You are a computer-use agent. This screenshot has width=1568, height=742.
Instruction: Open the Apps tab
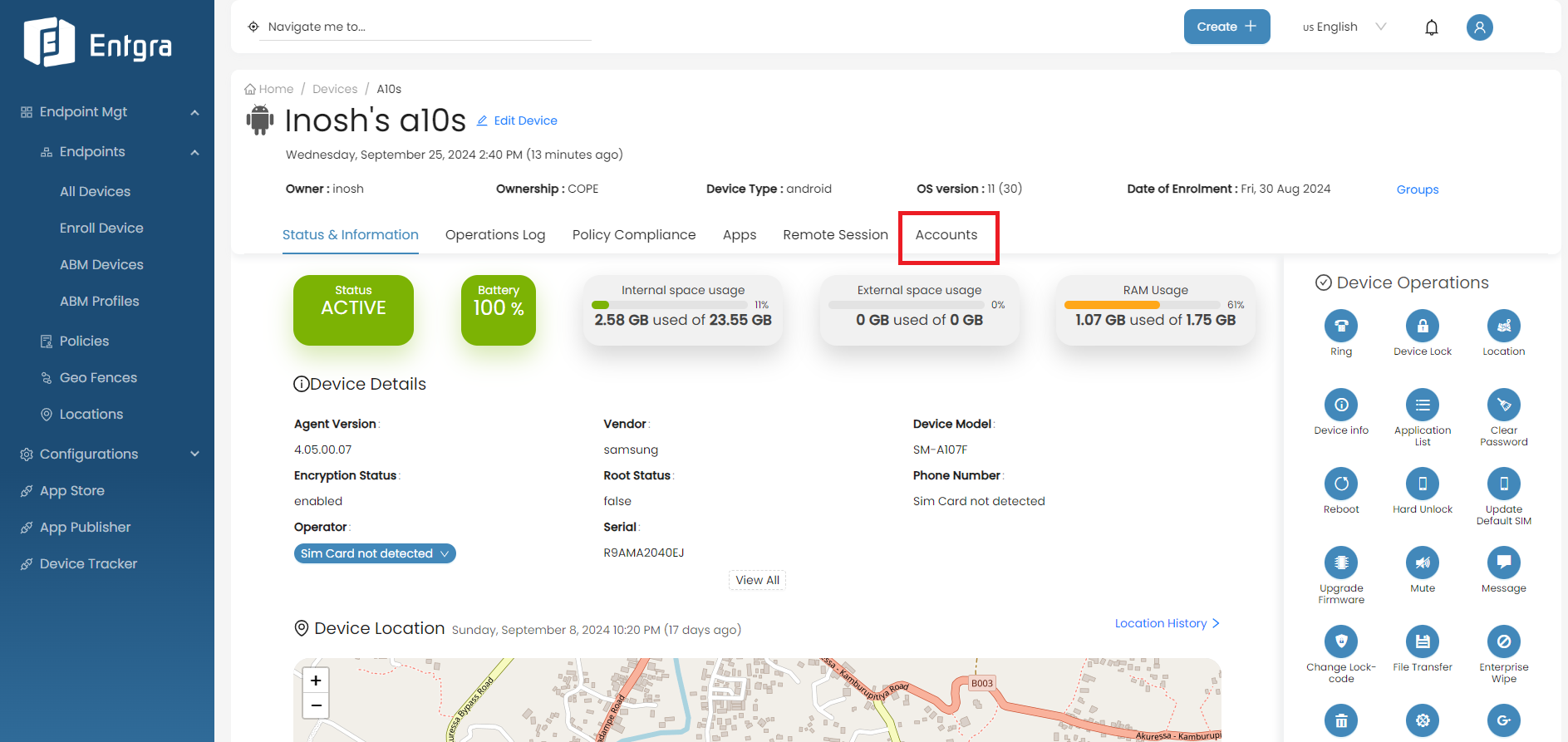click(740, 235)
